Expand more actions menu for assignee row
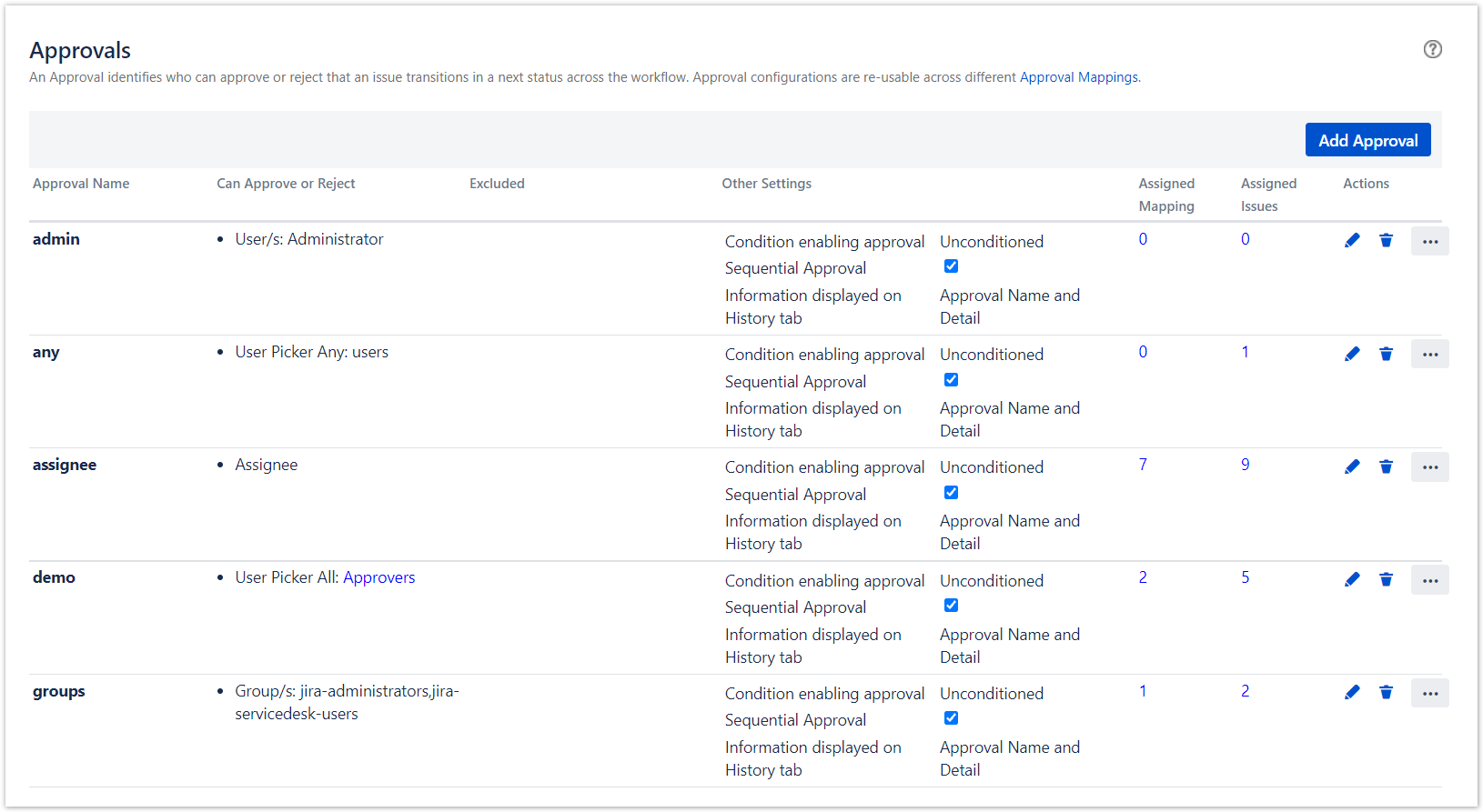This screenshot has height=812, width=1483. [x=1429, y=467]
